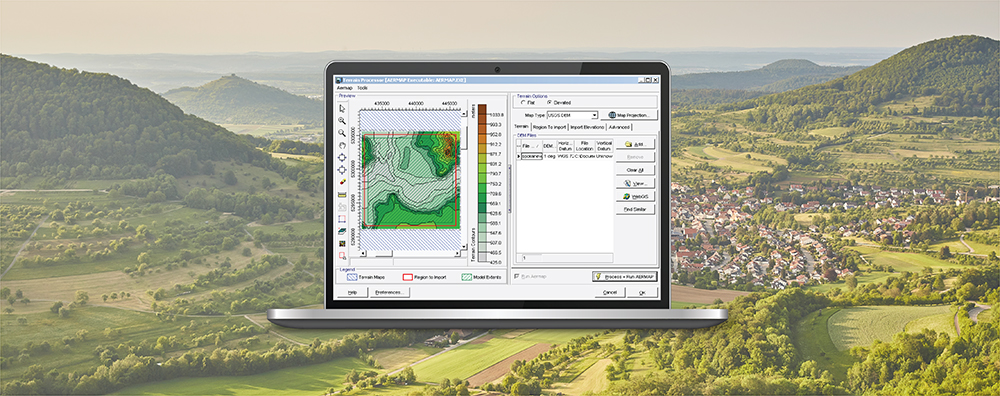
Task: Choose the second magnifier zoom tool
Action: (x=342, y=133)
